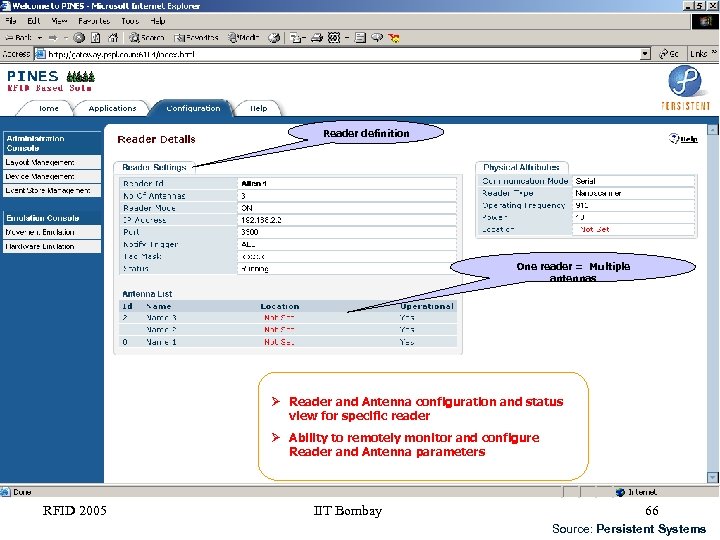Screen dimensions: 720x540
Task: Click the page scrollbar up arrow
Action: pyautogui.click(x=712, y=130)
